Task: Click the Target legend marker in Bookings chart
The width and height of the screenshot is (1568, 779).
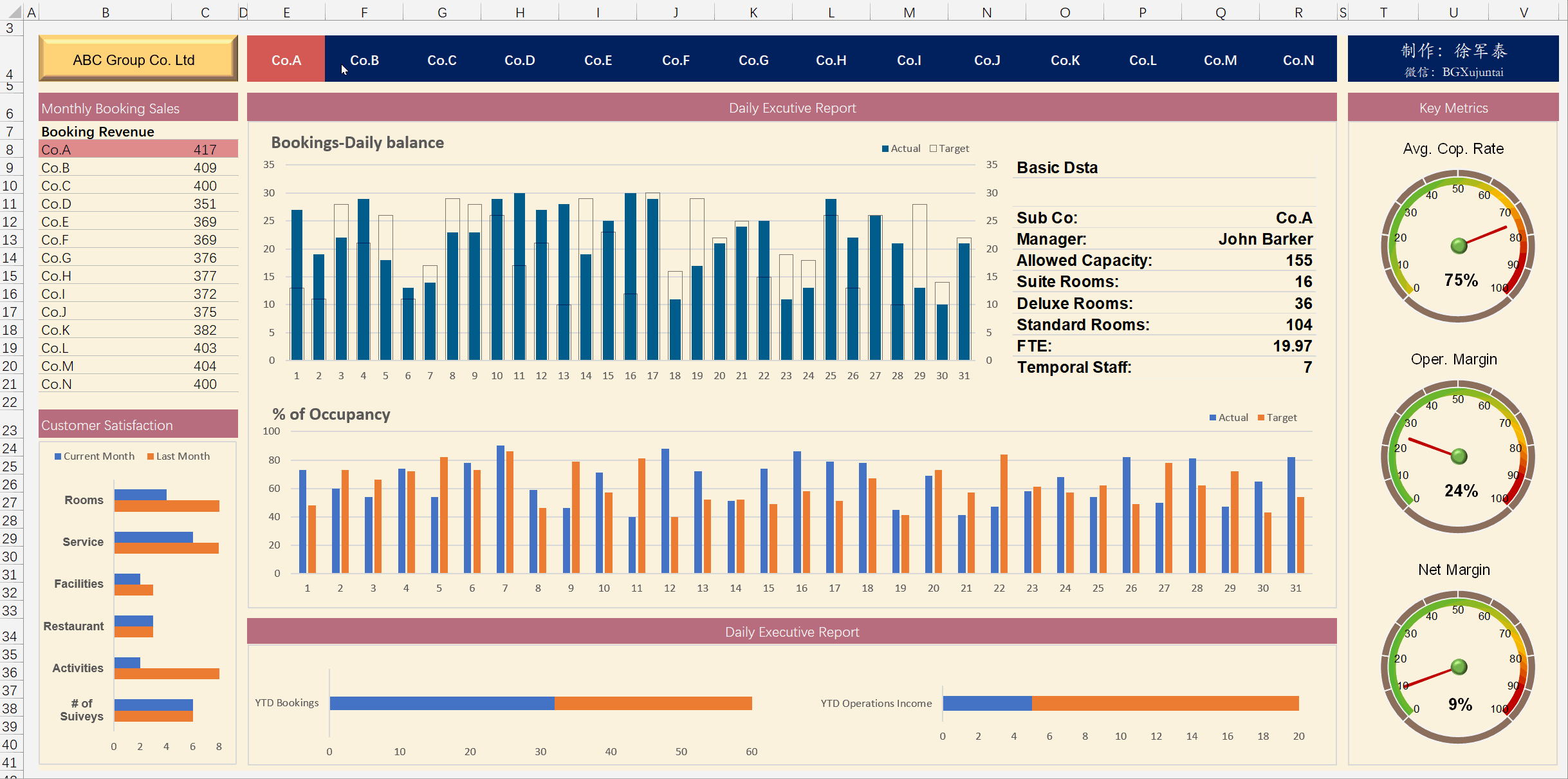Action: [x=933, y=149]
